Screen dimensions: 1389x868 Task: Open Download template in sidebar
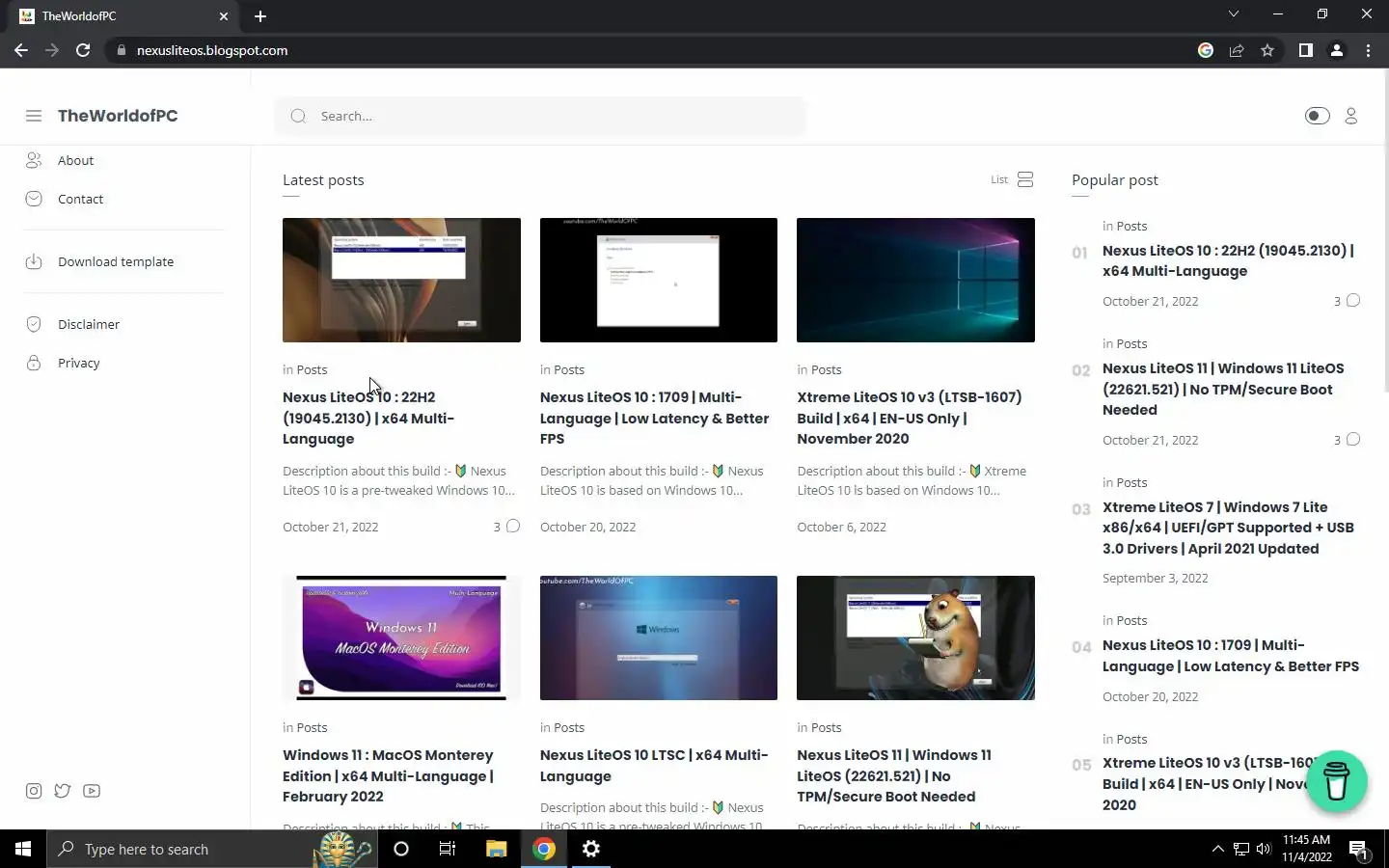coord(116,261)
